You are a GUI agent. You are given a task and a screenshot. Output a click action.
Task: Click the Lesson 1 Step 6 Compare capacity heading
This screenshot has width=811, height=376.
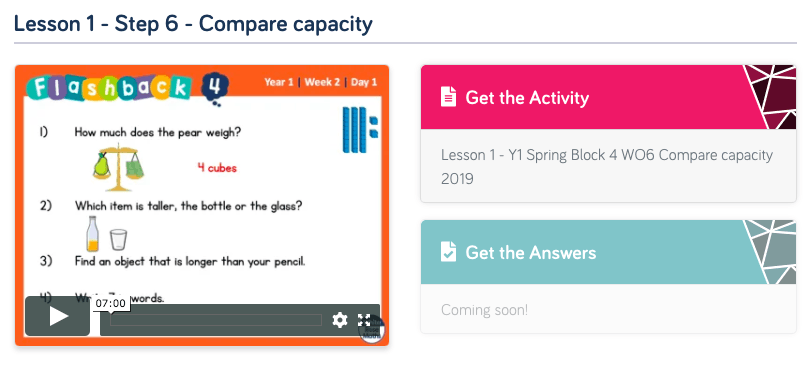[193, 24]
